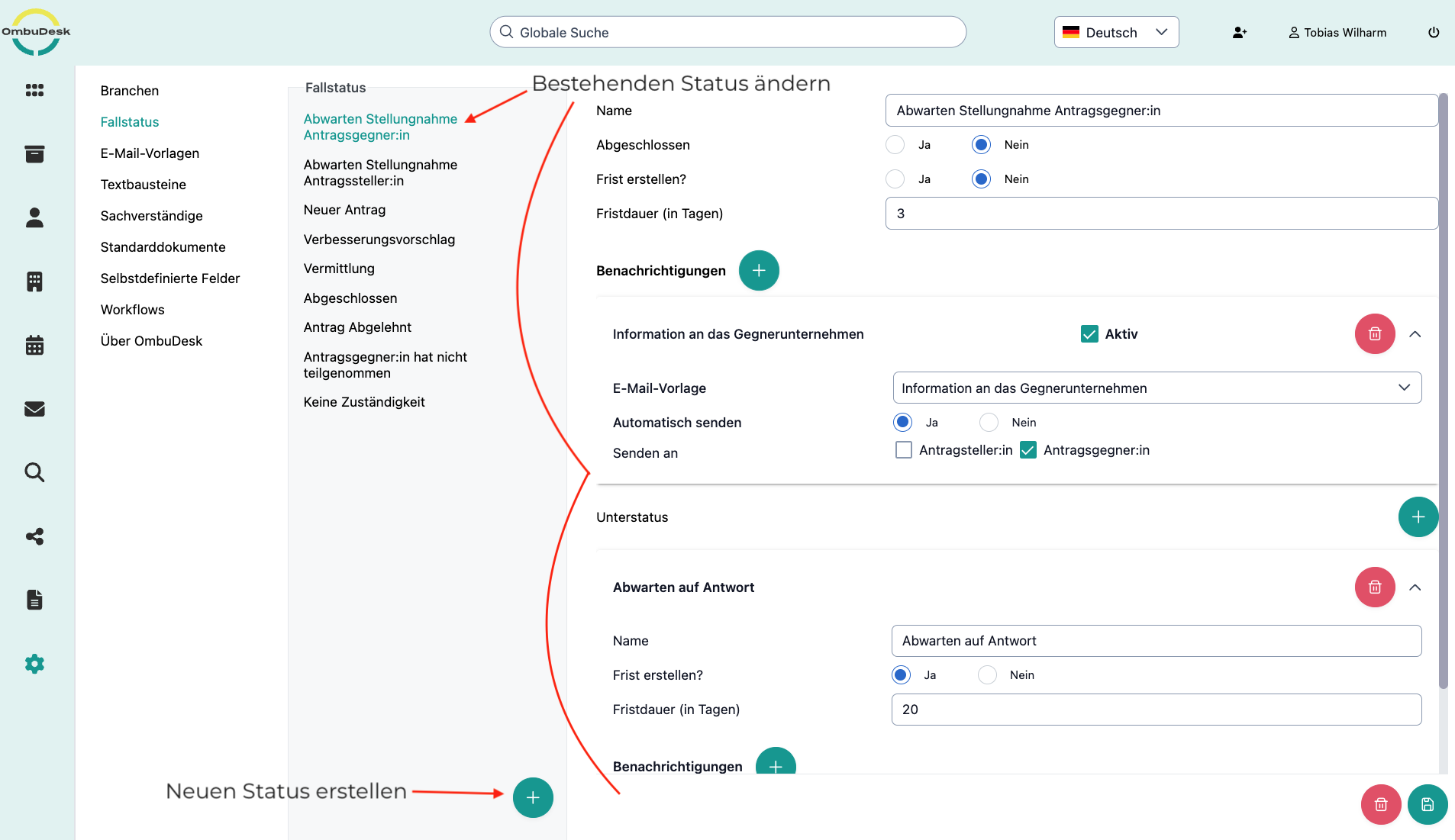Screen dimensions: 1455x840
Task: Set substatus Frist erstellen to Nein
Action: (988, 675)
